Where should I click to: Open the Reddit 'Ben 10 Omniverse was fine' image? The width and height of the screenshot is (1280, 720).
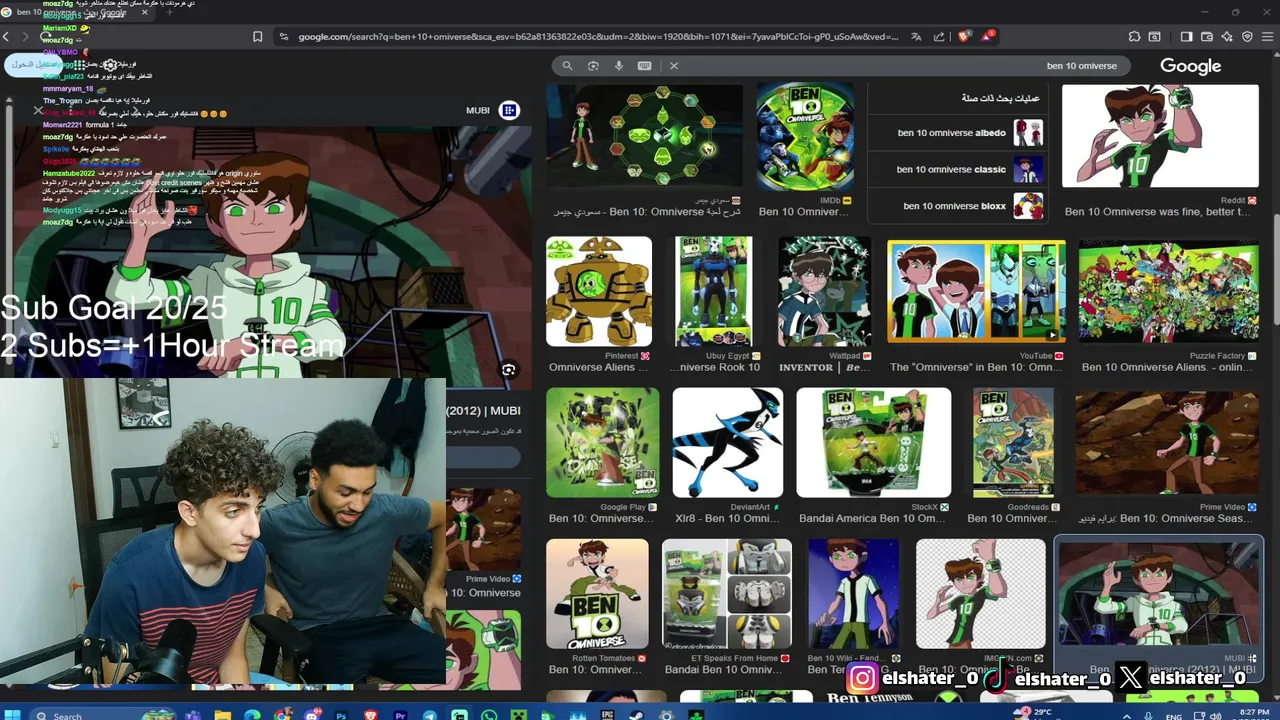point(1160,136)
